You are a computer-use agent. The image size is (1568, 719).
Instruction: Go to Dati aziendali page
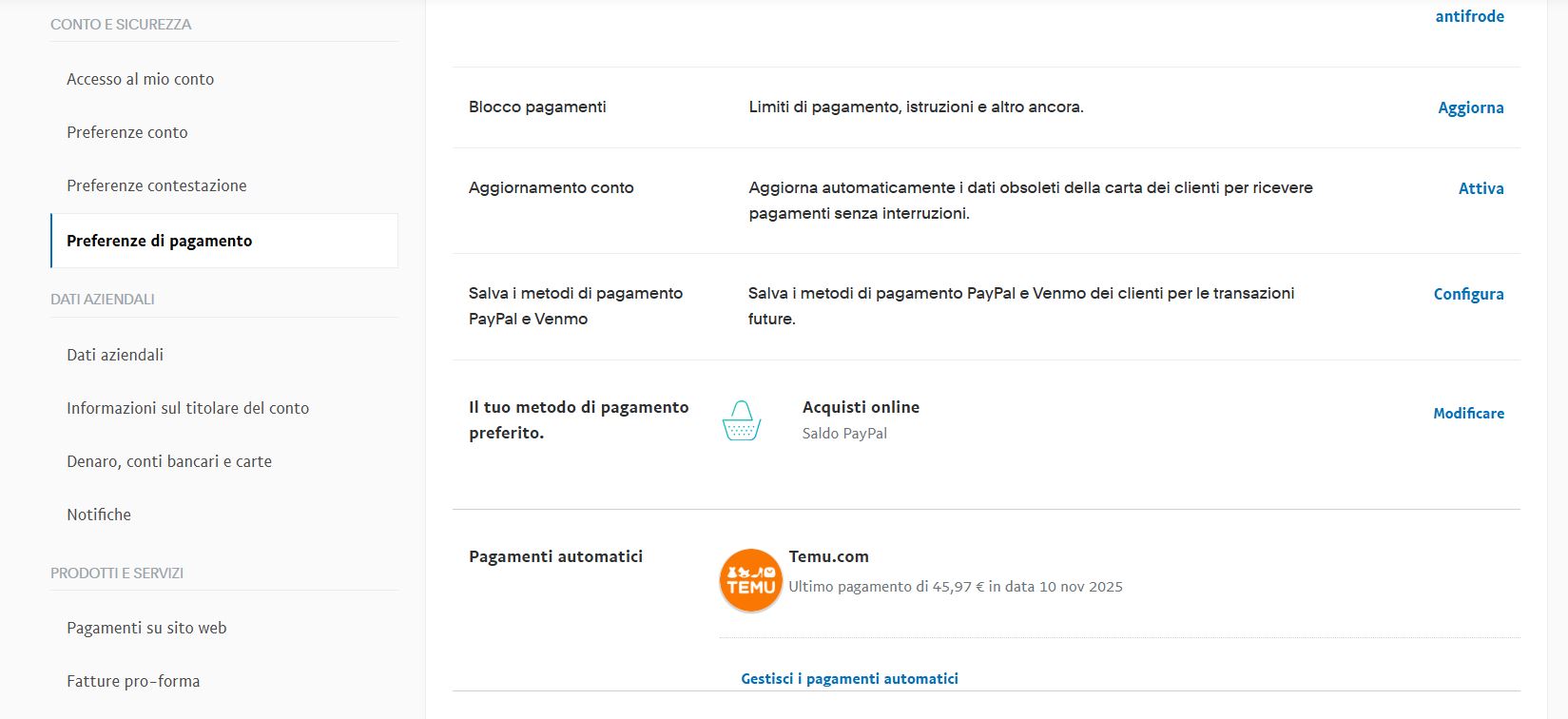115,355
